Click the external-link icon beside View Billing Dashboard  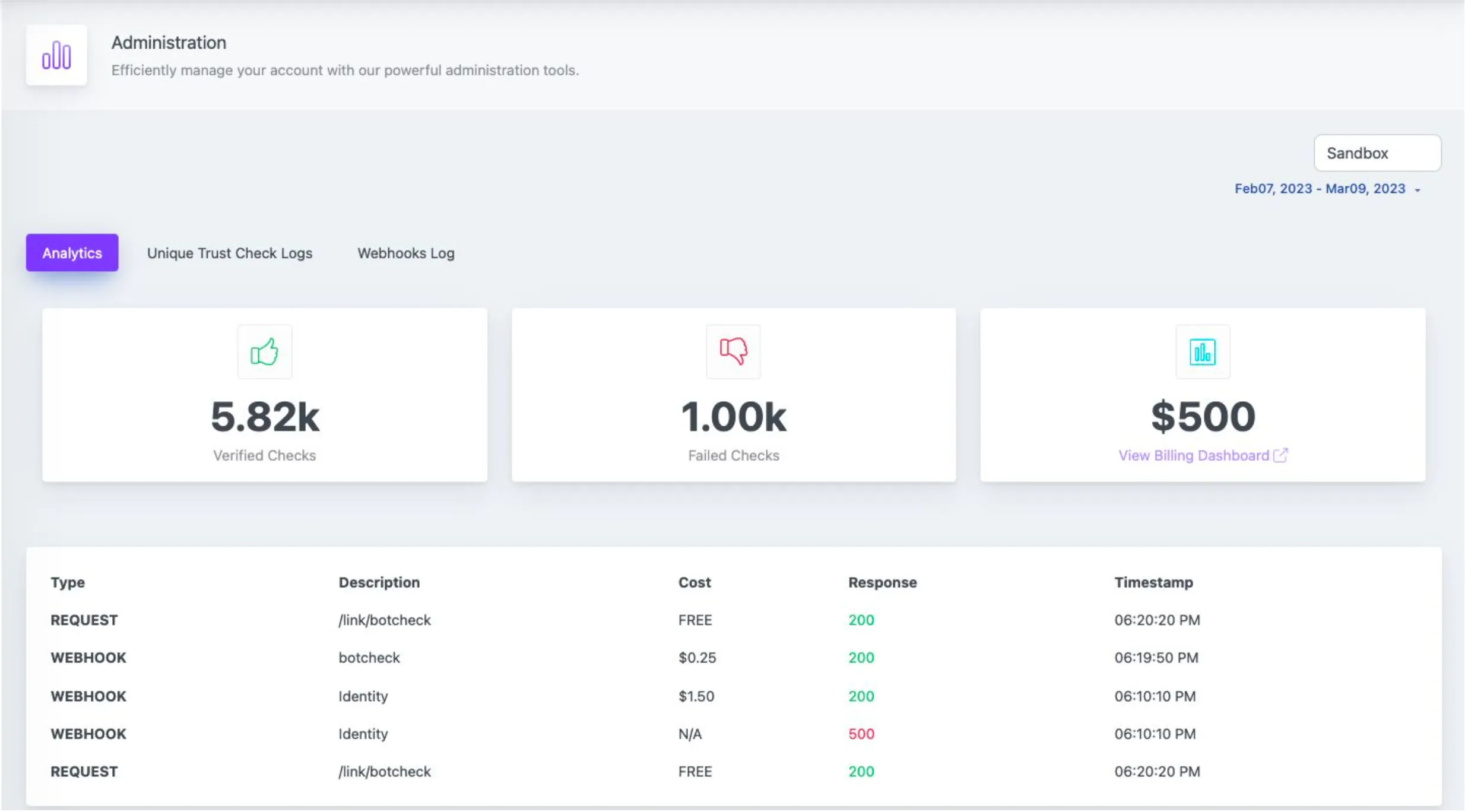(1280, 455)
